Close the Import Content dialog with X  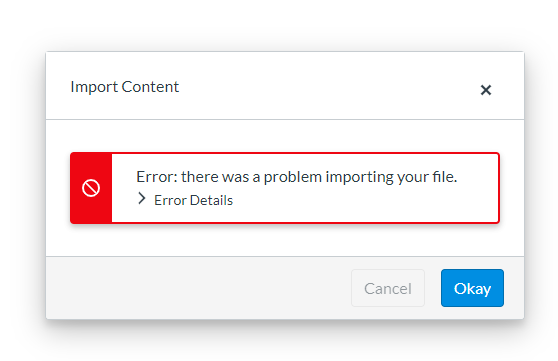[x=485, y=90]
